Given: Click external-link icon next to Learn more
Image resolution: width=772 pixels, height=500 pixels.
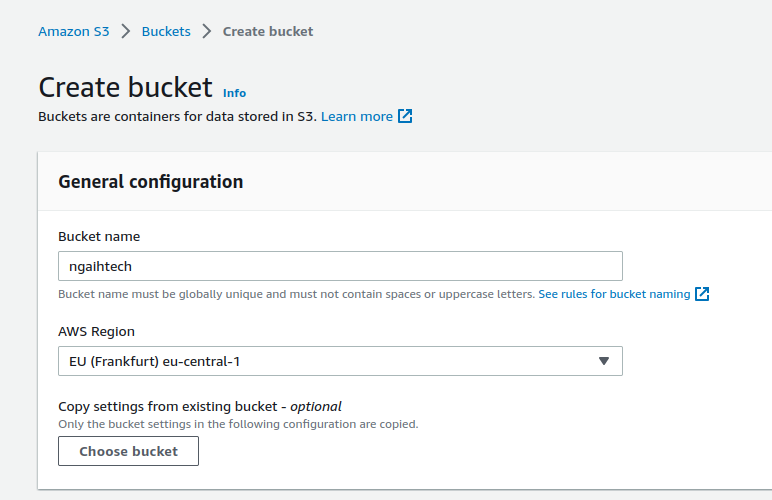Looking at the screenshot, I should [405, 116].
